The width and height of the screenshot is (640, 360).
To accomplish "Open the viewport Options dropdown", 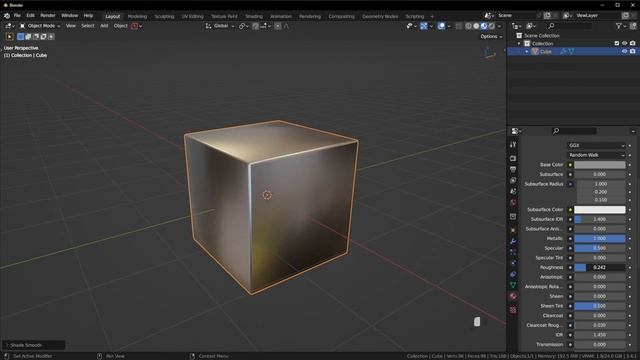I will (x=491, y=37).
